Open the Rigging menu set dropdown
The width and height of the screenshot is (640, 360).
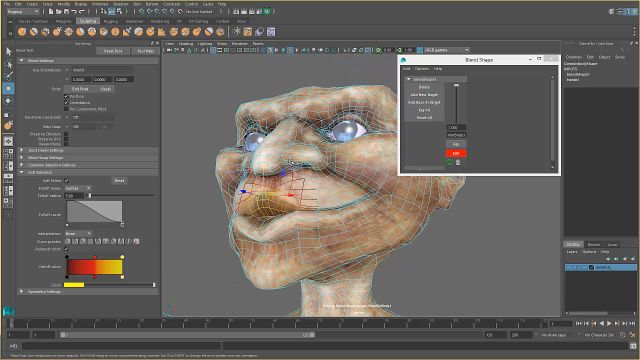point(23,11)
